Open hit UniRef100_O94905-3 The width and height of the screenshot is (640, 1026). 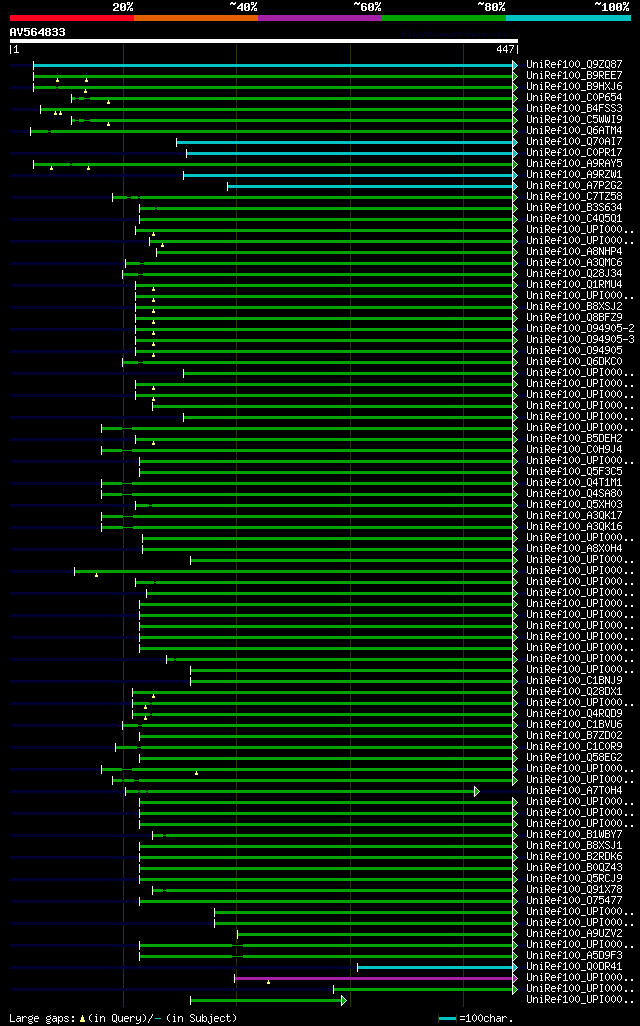[580, 340]
